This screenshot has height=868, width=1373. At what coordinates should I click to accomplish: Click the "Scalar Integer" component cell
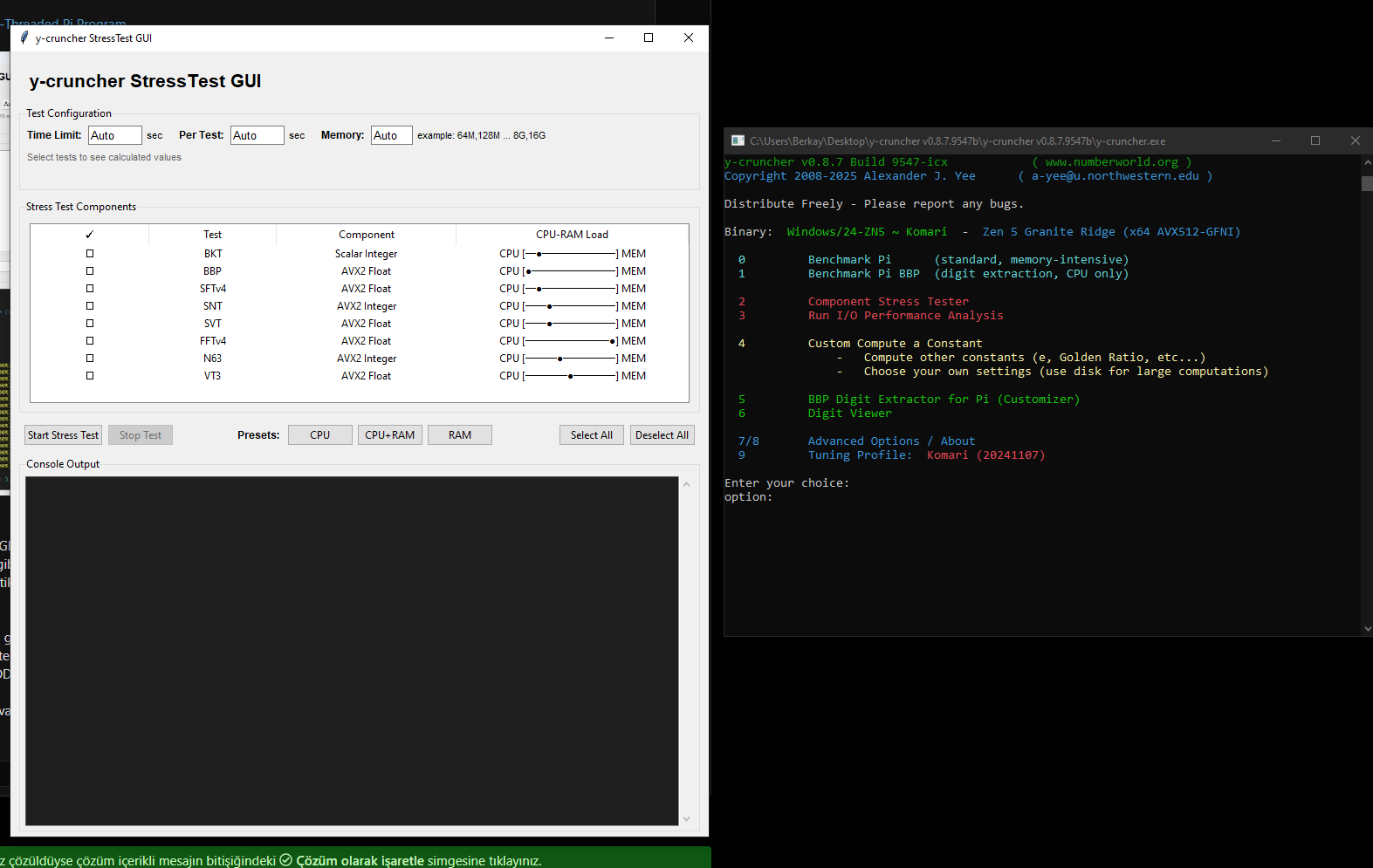(367, 254)
